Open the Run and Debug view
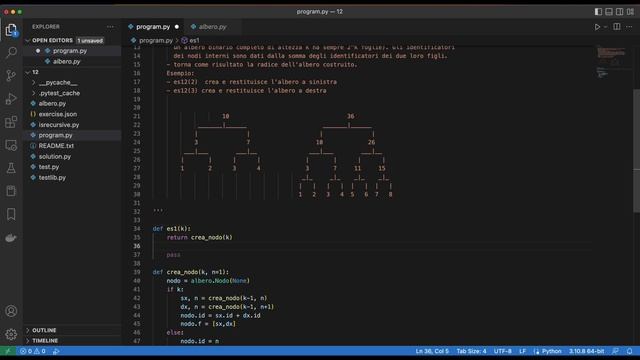640x360 pixels. (x=11, y=98)
